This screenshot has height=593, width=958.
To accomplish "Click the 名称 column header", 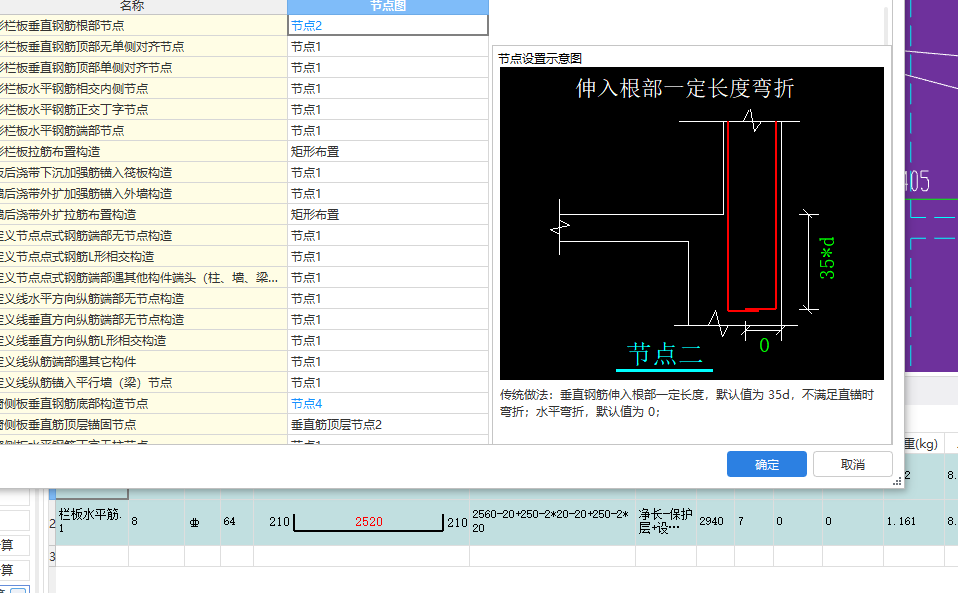I will click(143, 6).
